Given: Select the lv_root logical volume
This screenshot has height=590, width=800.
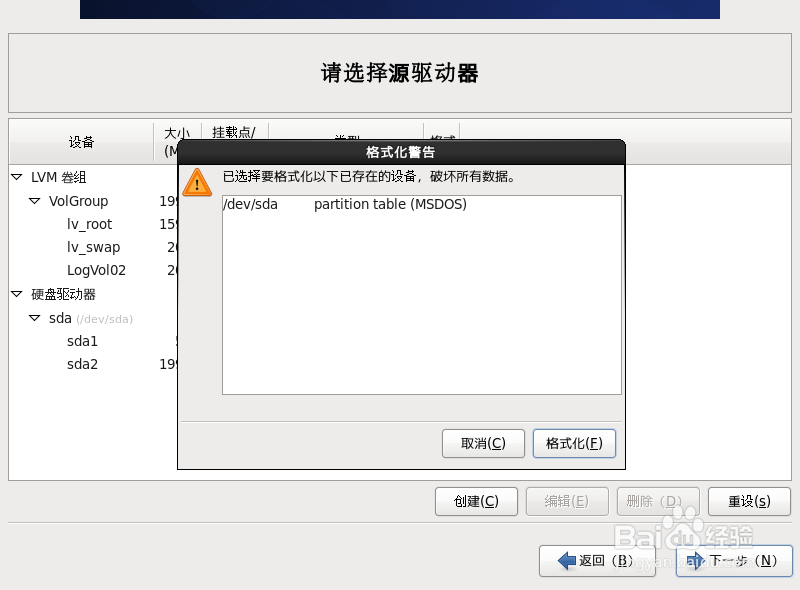Looking at the screenshot, I should (x=88, y=224).
